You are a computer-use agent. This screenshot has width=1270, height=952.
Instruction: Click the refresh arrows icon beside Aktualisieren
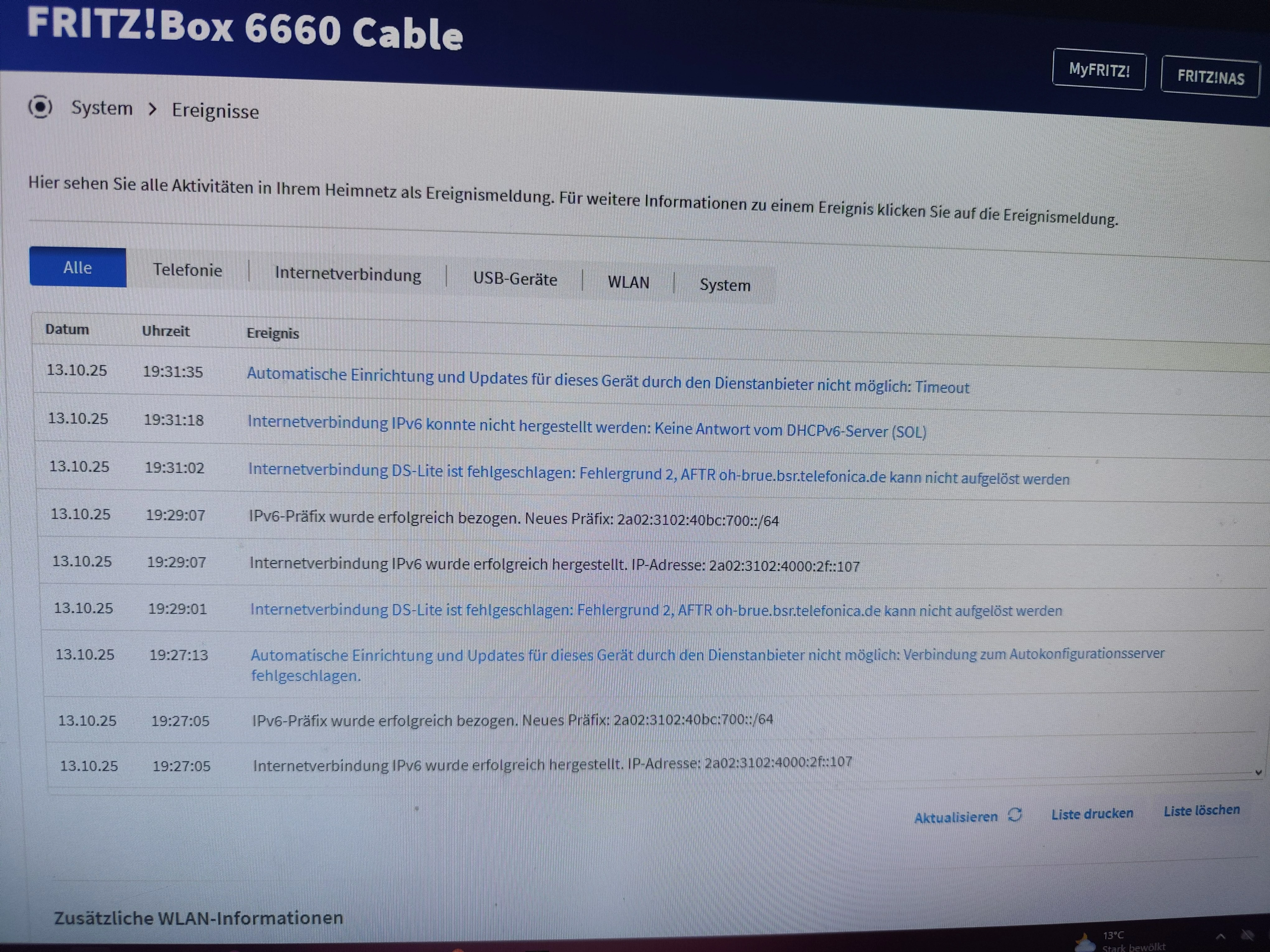point(1014,815)
